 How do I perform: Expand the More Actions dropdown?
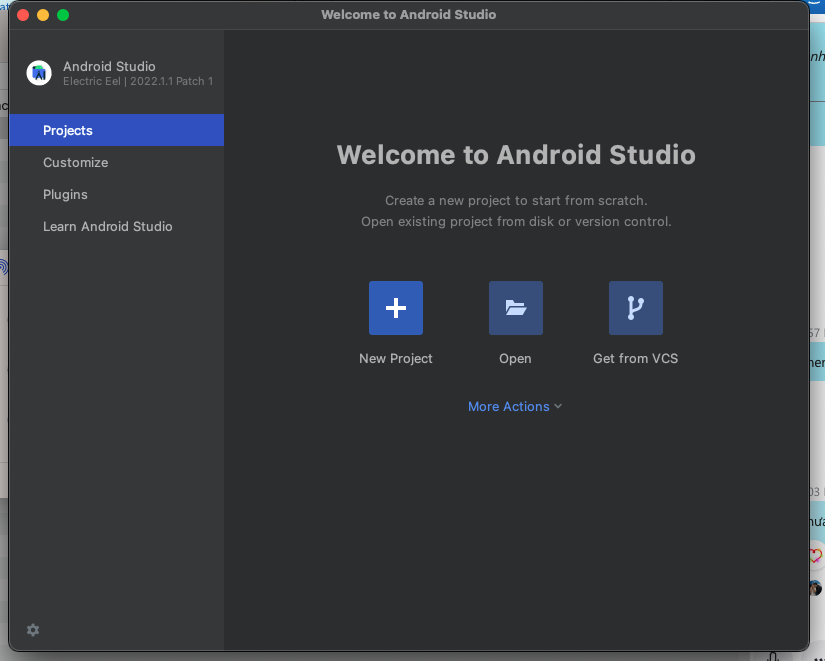(509, 406)
